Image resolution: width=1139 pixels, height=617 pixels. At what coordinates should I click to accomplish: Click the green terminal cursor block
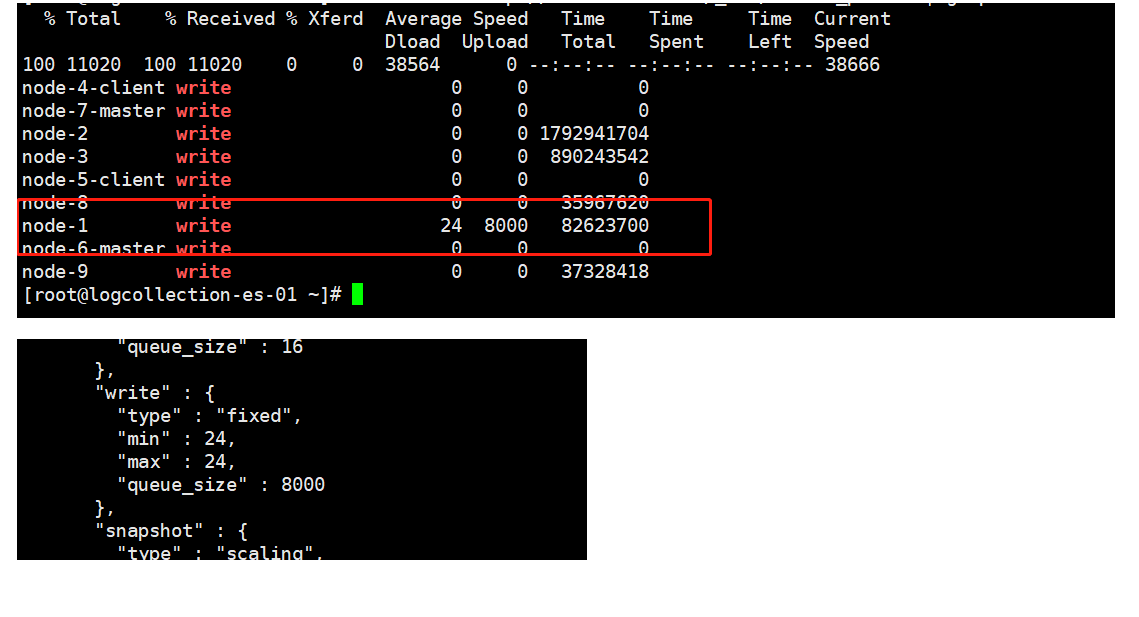coord(357,294)
